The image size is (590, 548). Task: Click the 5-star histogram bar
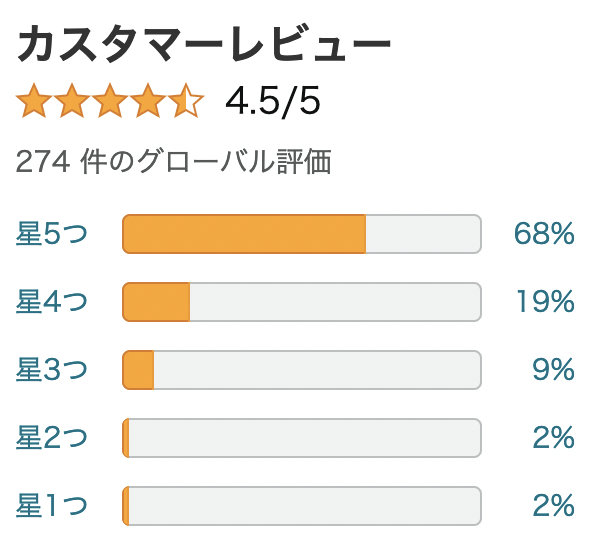tap(302, 234)
